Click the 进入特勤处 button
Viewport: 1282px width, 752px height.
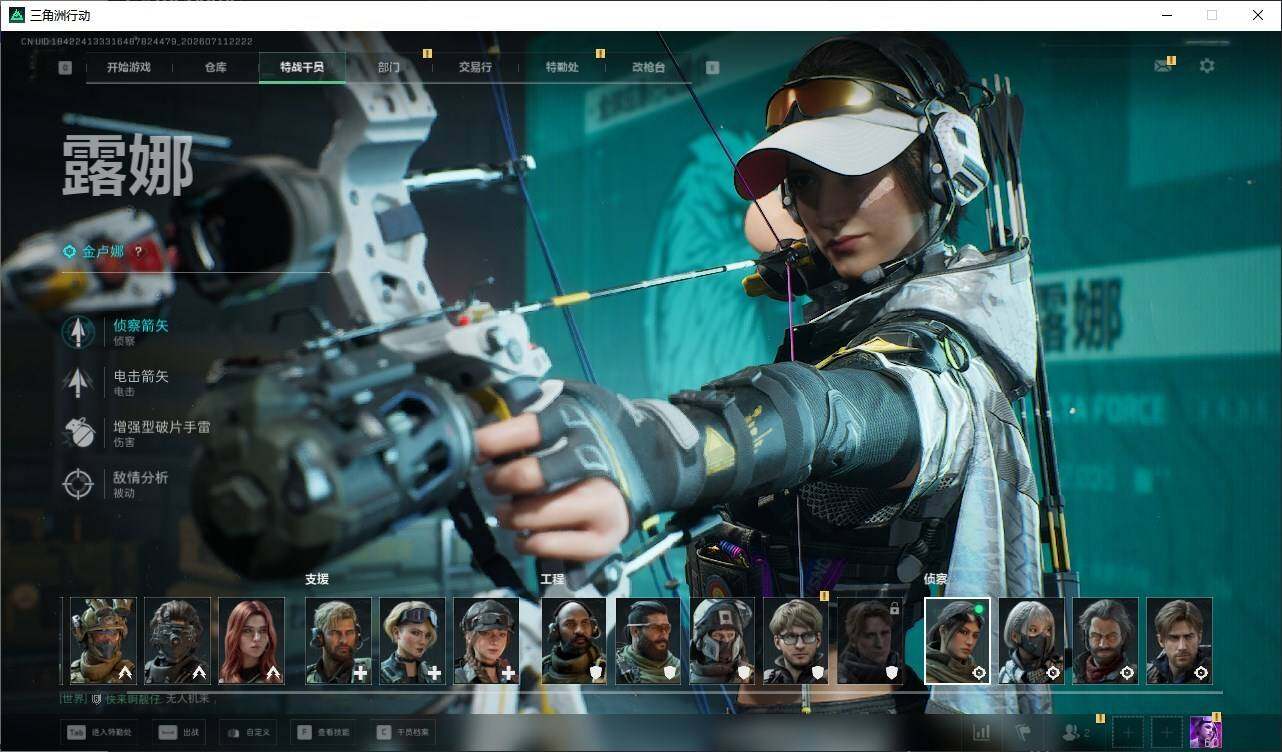click(98, 732)
